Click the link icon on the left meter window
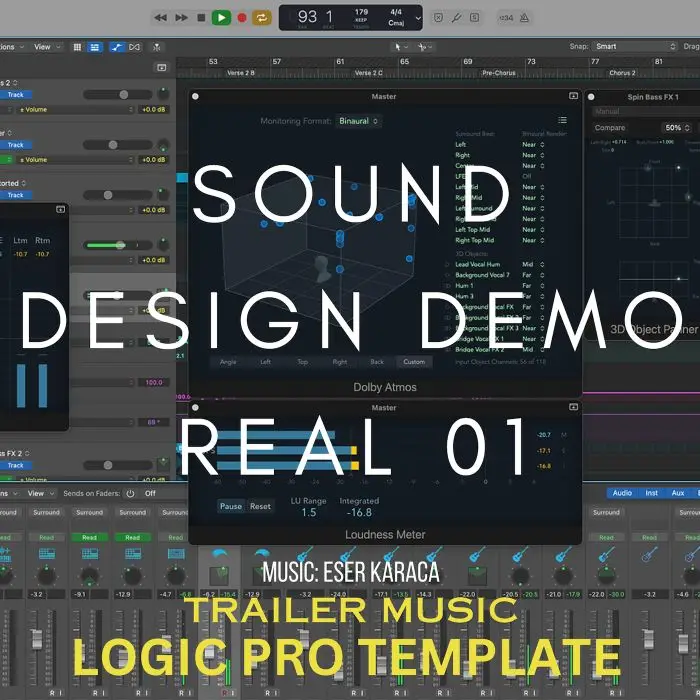 click(61, 209)
